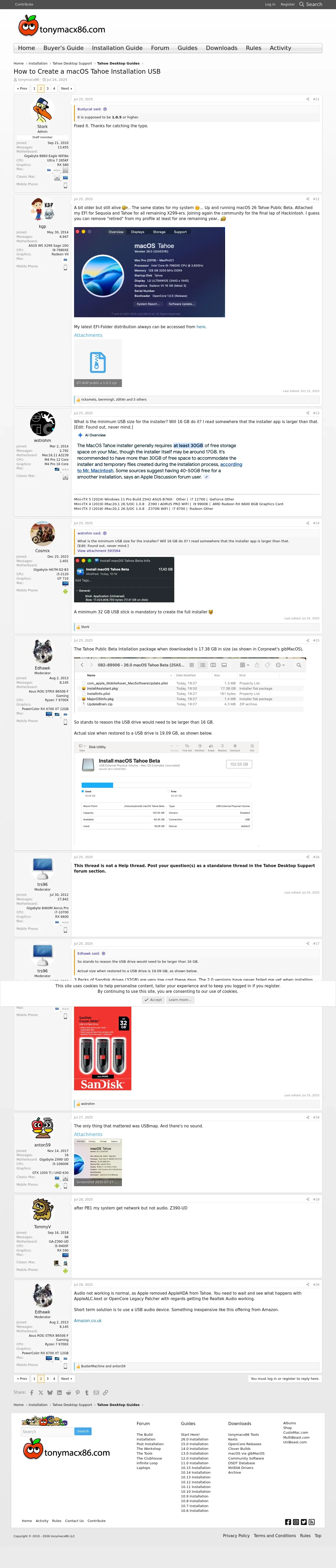Accept the cookie notice
336x1568 pixels.
tap(153, 1000)
